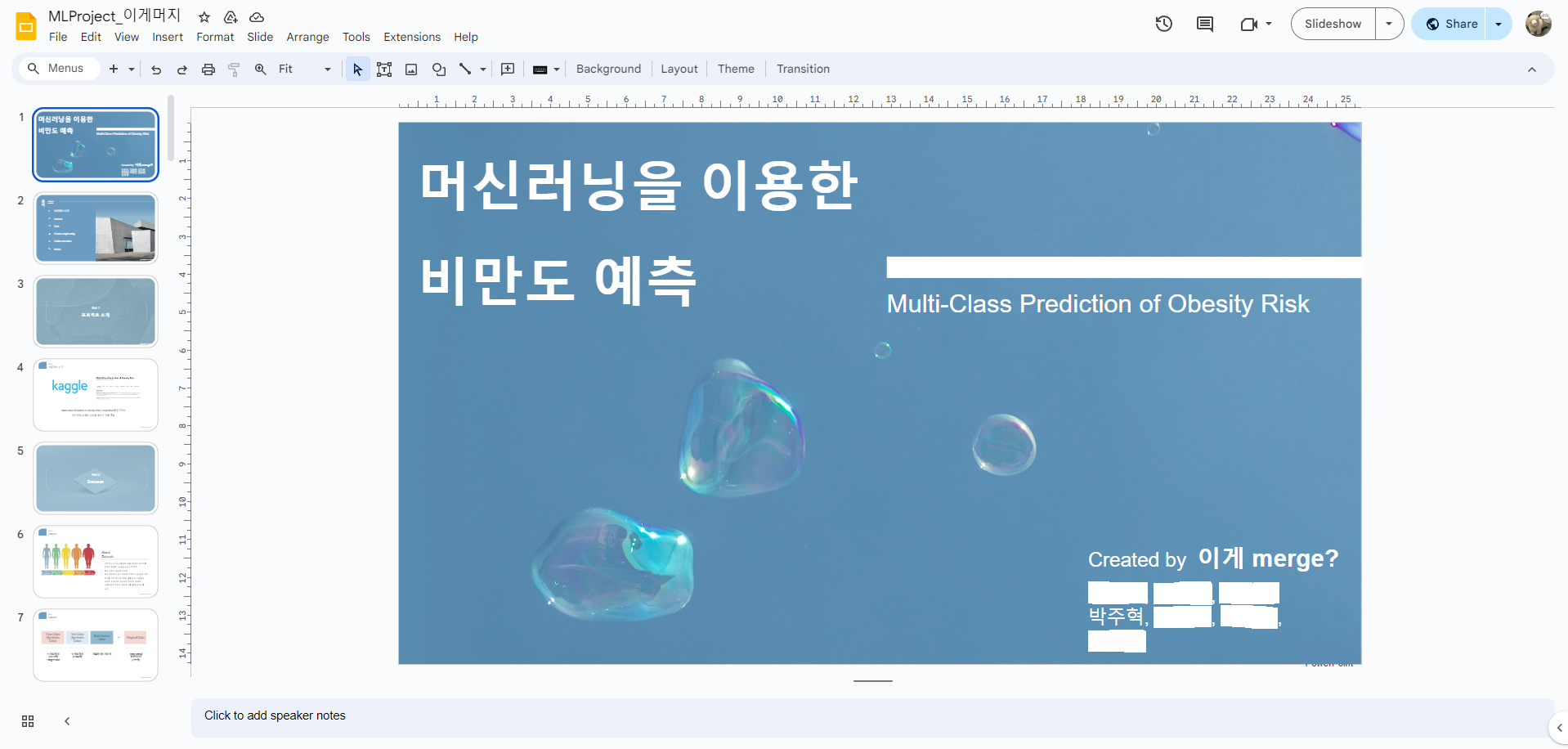Viewport: 1568px width, 749px height.
Task: Select the Line tool
Action: 465,69
